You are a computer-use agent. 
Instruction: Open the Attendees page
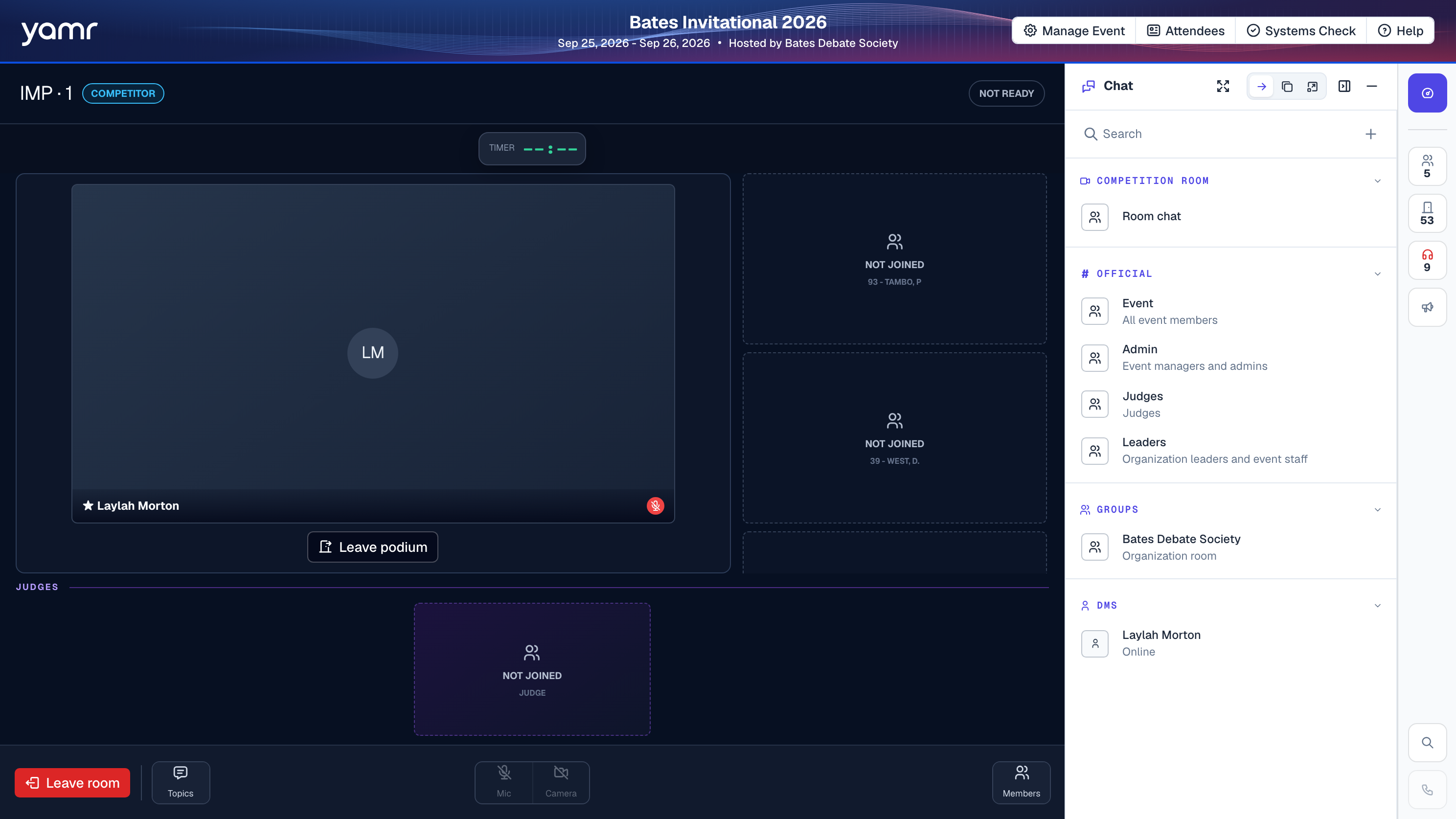pos(1185,30)
